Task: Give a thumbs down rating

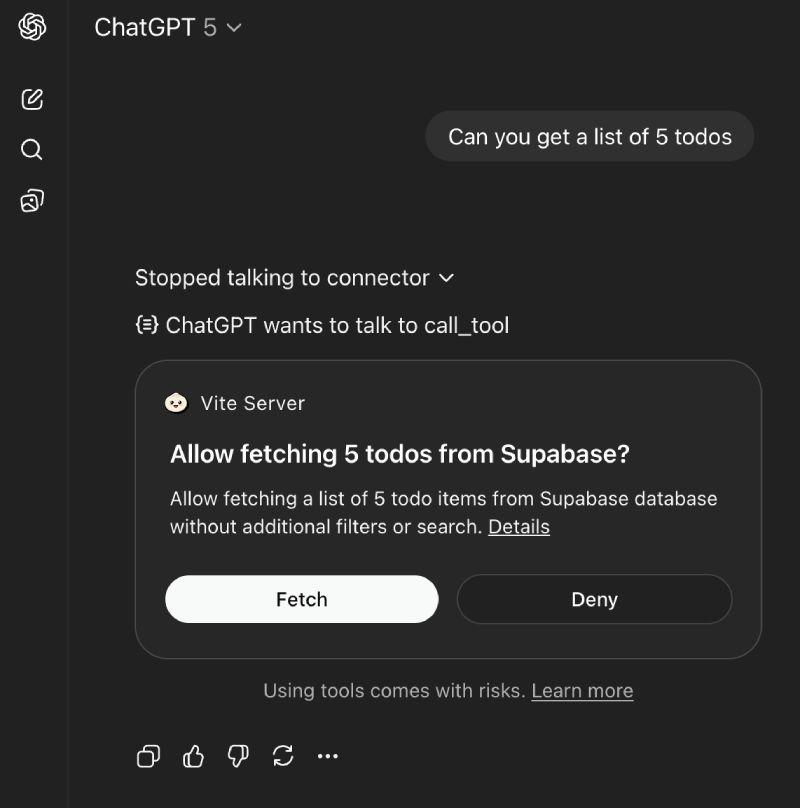Action: coord(237,757)
